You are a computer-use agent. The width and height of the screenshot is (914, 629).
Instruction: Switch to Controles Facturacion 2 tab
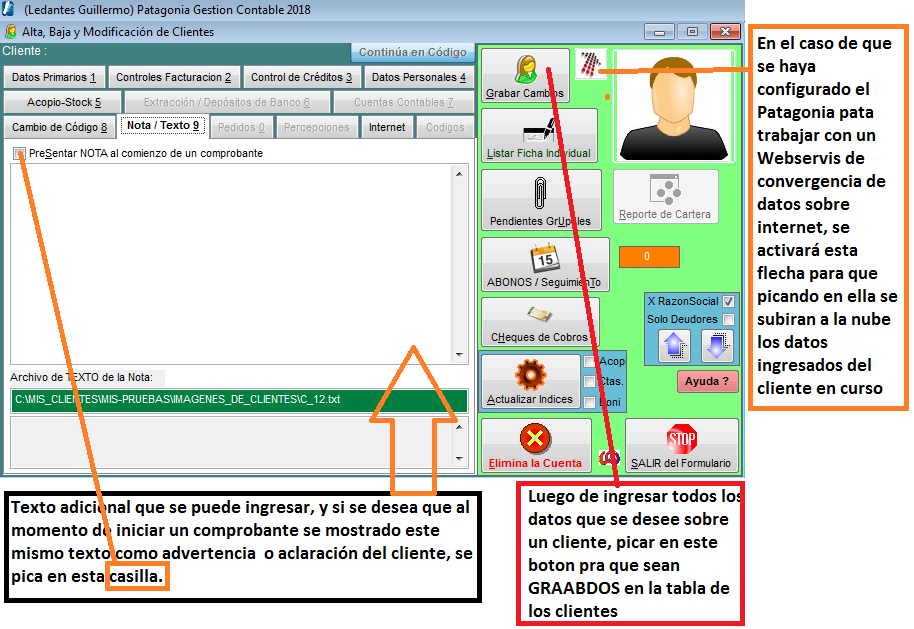174,78
